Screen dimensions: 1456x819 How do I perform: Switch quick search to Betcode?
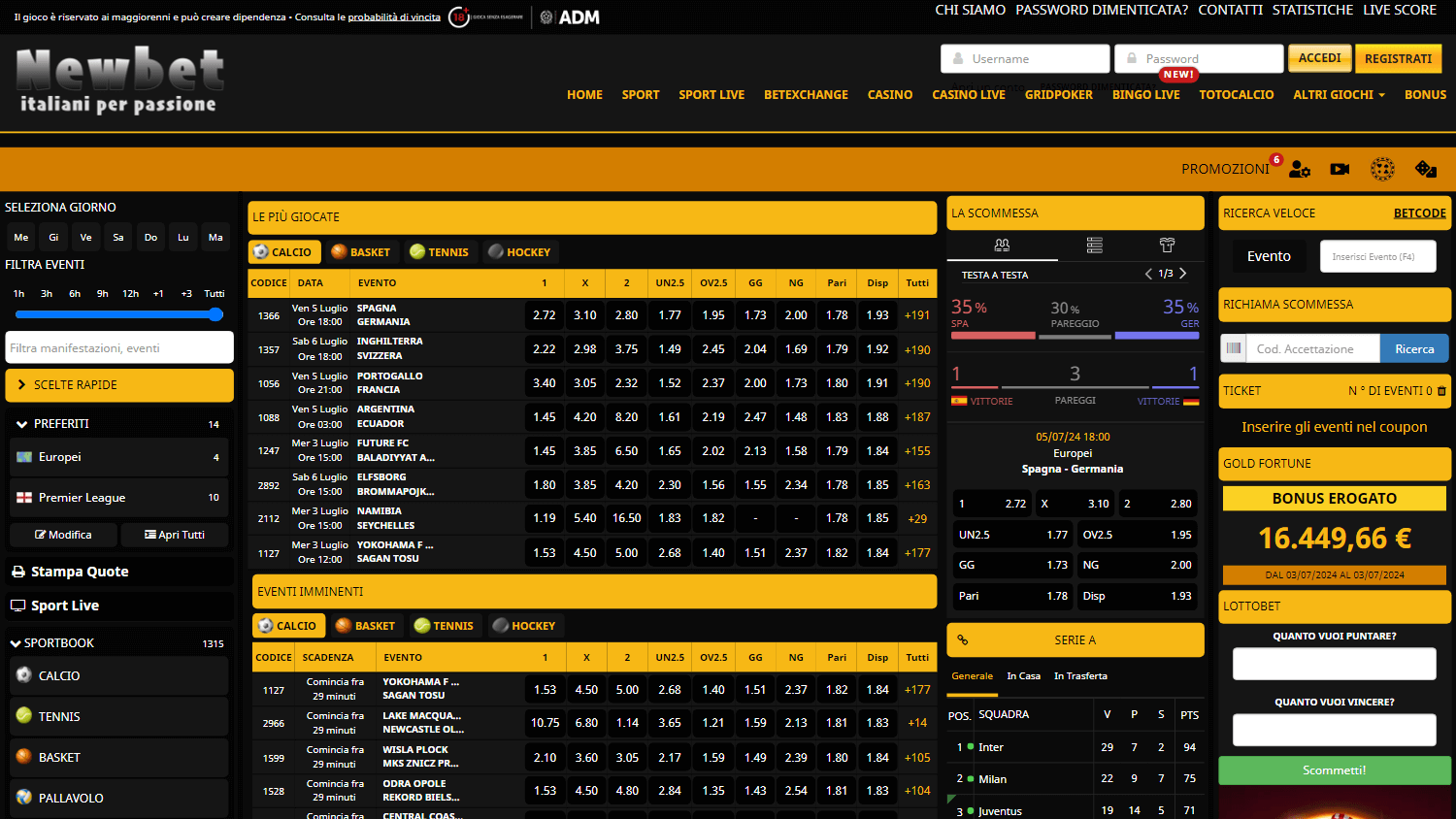pyautogui.click(x=1419, y=213)
